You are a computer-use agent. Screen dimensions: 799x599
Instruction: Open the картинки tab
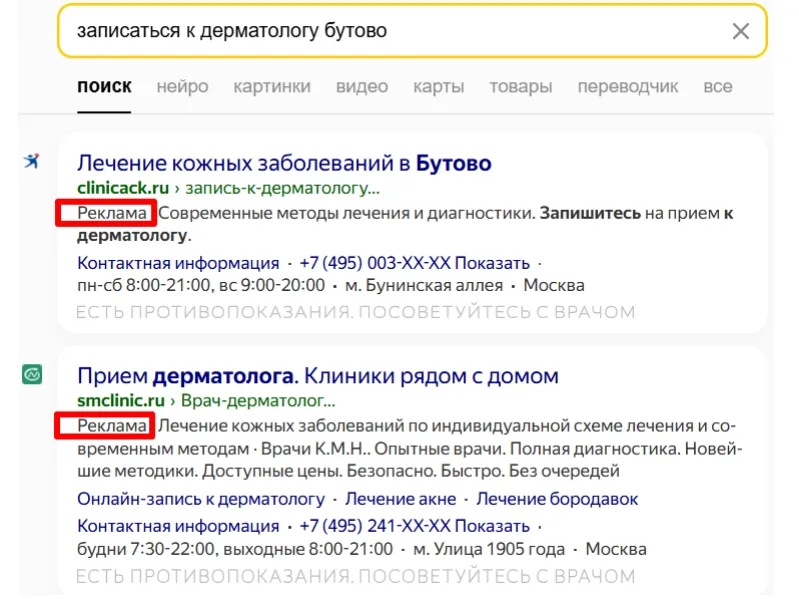click(x=272, y=87)
